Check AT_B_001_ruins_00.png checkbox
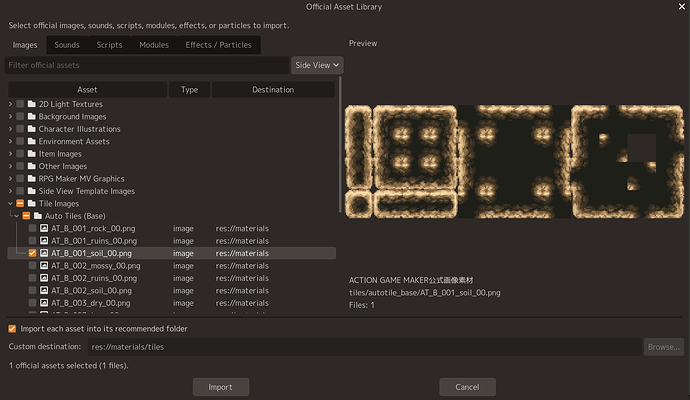The width and height of the screenshot is (690, 400). click(32, 241)
